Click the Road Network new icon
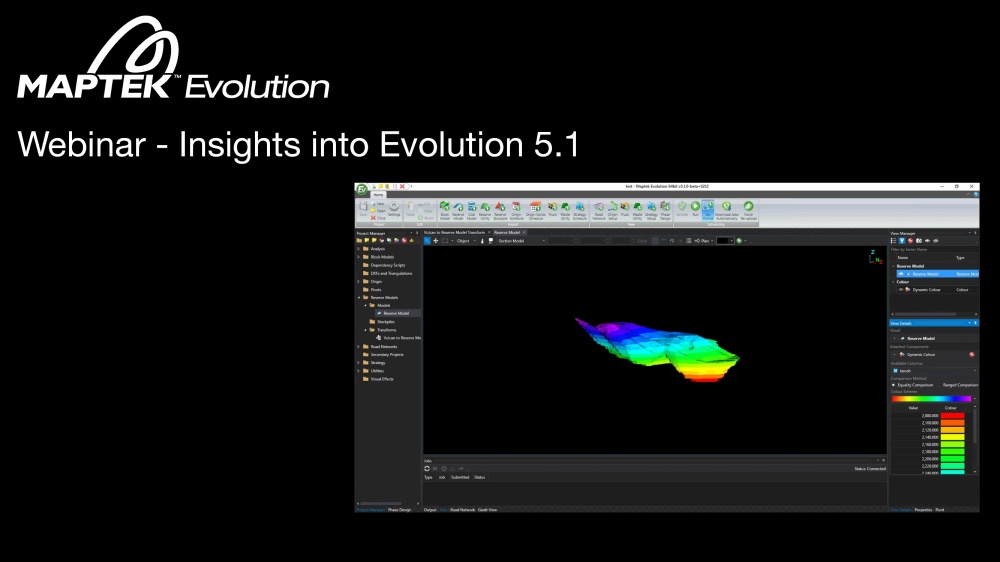The image size is (1000, 562). point(599,211)
